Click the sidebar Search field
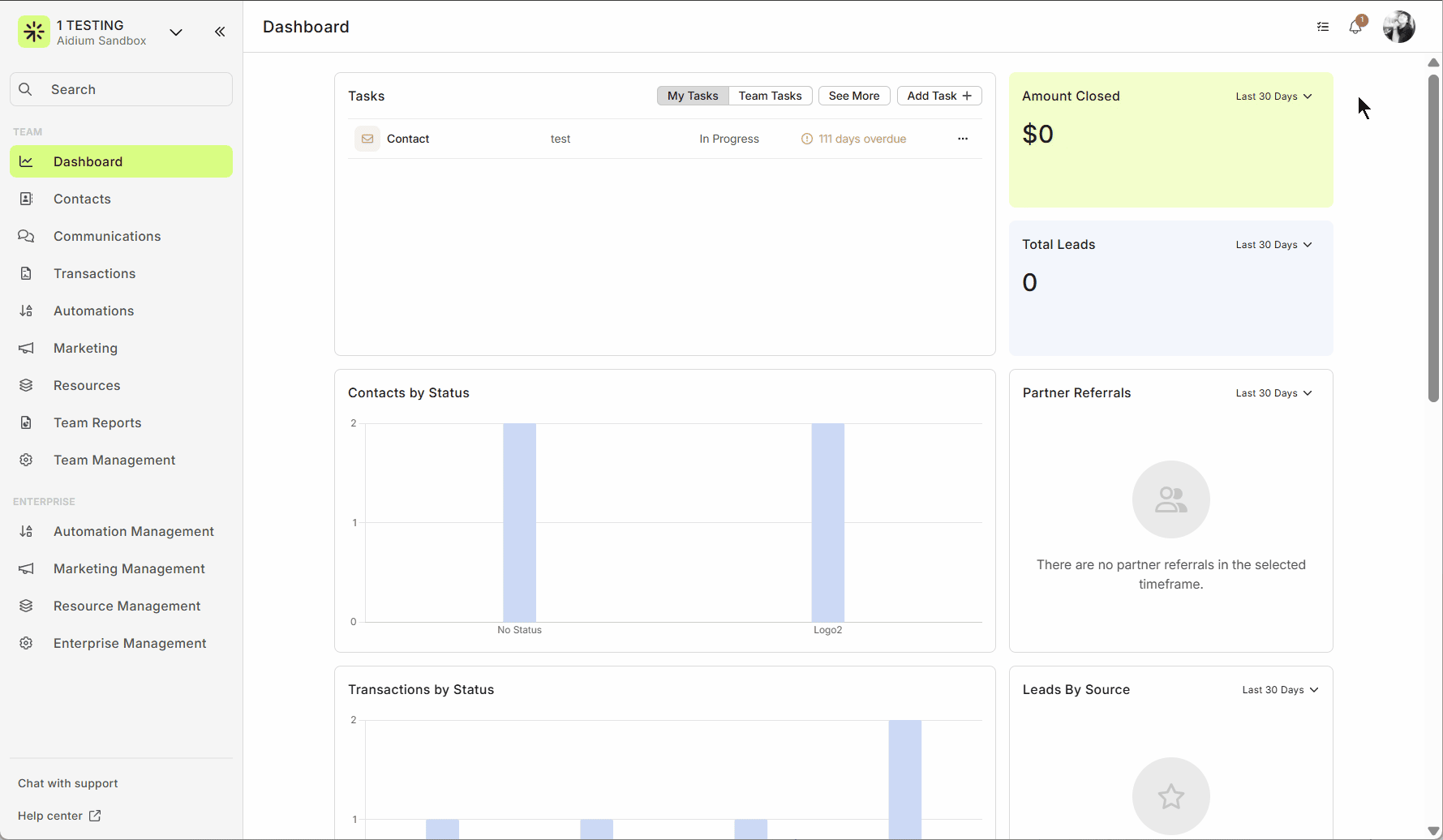1443x840 pixels. coord(122,89)
